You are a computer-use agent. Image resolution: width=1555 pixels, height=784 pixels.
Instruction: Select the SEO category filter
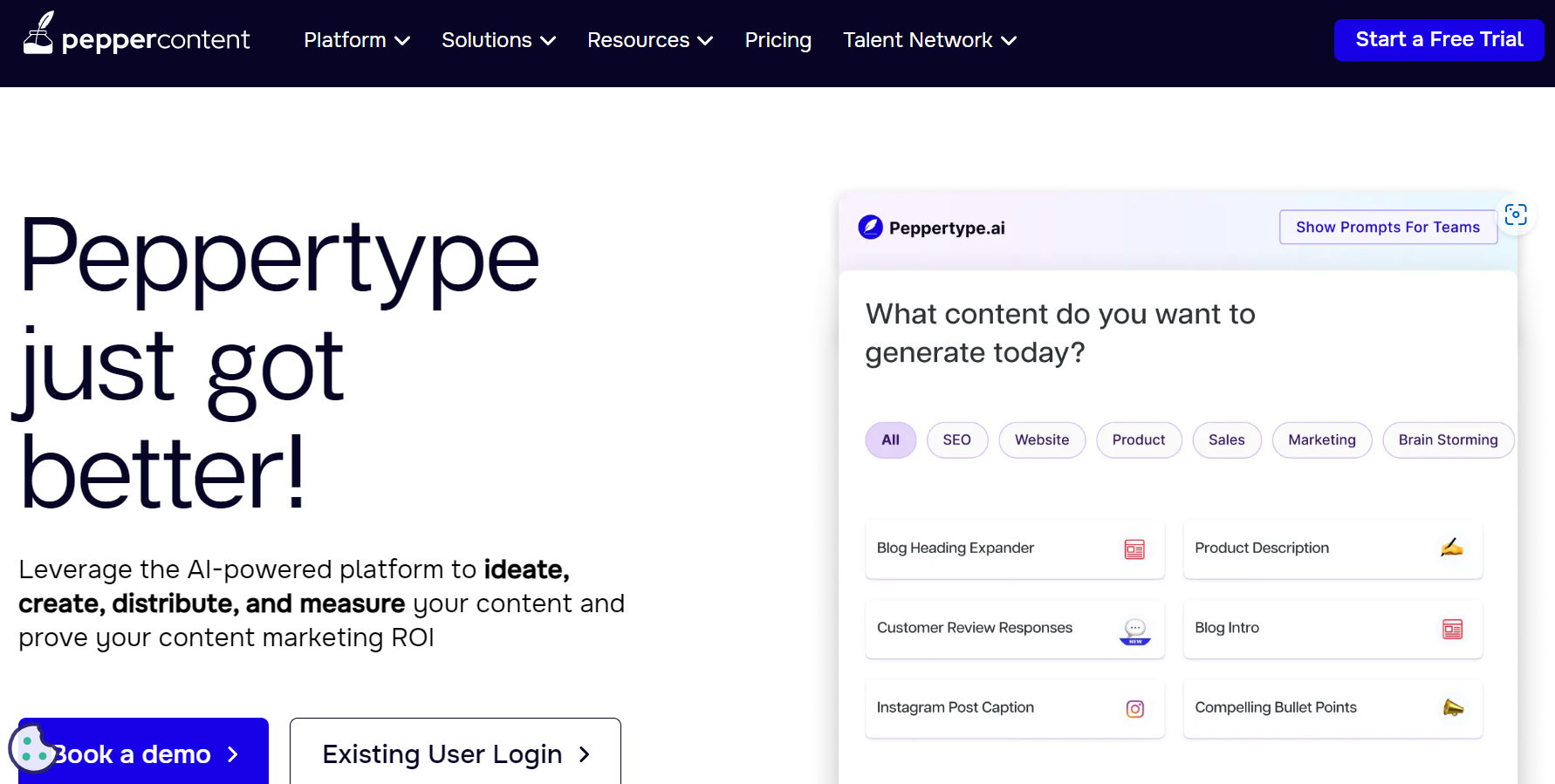click(956, 440)
